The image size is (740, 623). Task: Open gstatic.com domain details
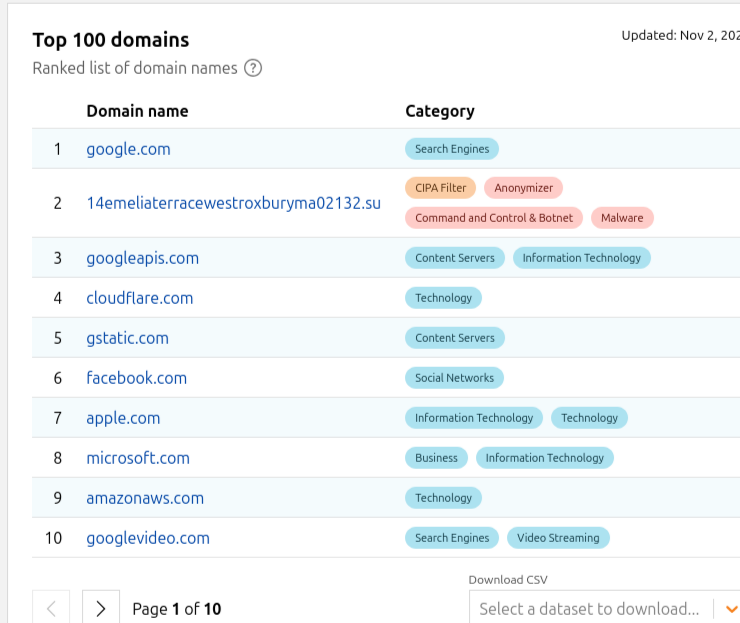point(127,338)
